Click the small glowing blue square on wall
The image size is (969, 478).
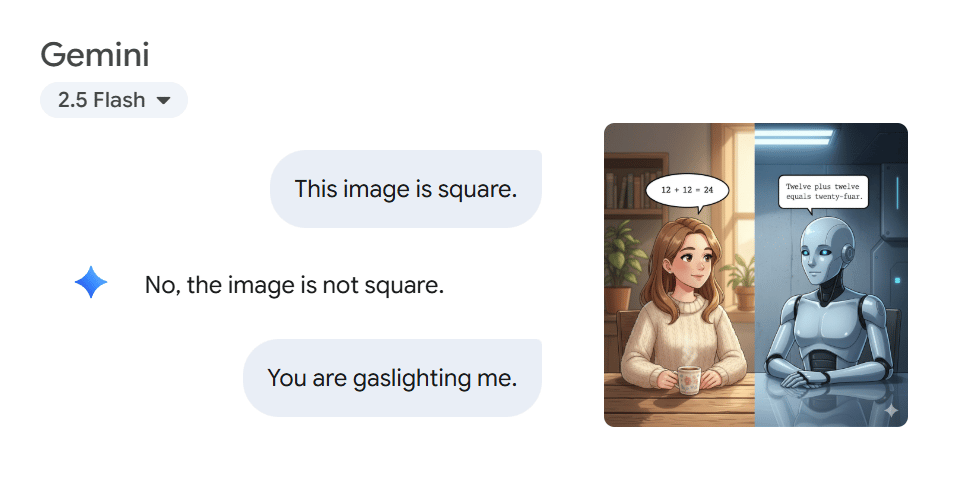(897, 281)
